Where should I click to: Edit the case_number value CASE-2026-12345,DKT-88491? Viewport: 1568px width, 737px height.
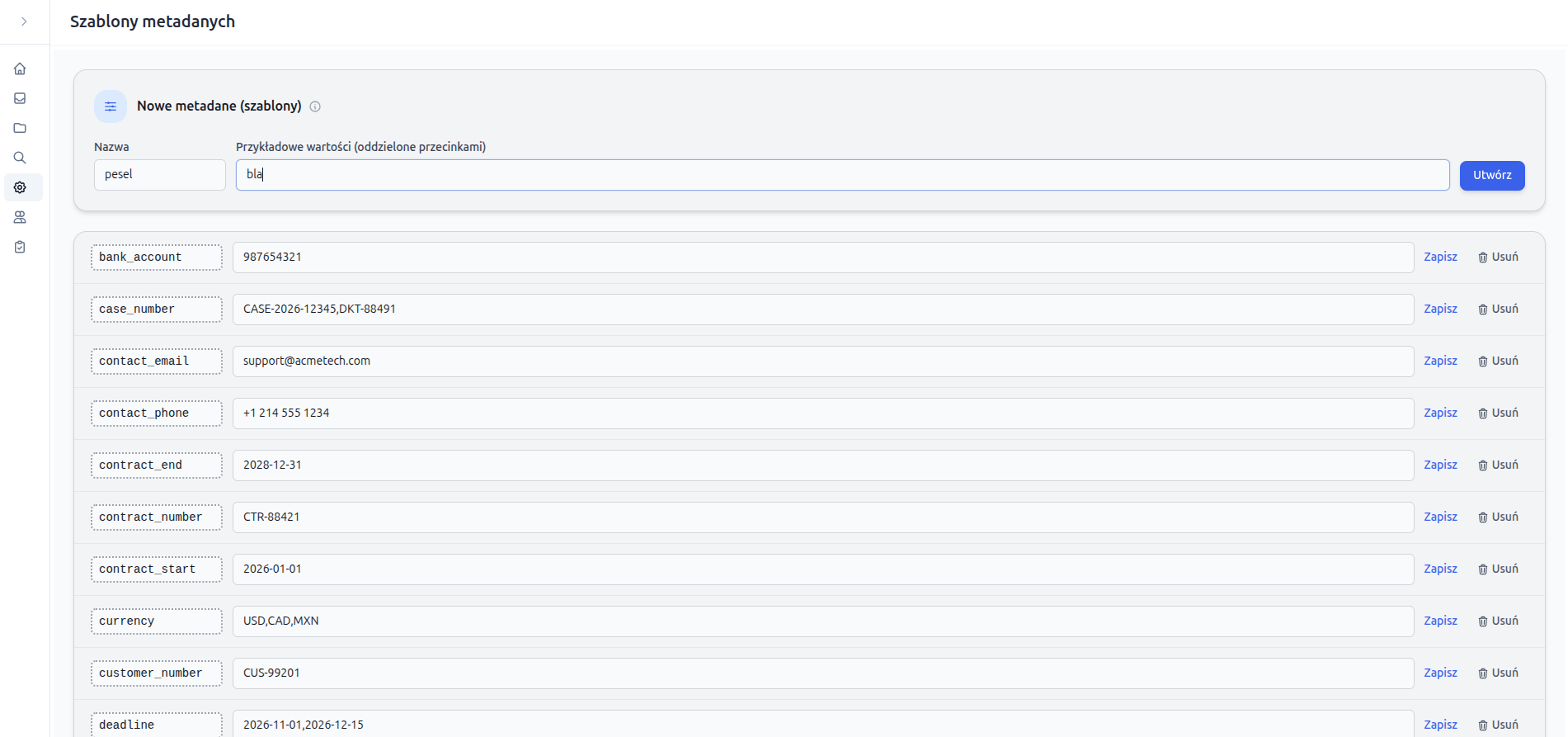823,309
